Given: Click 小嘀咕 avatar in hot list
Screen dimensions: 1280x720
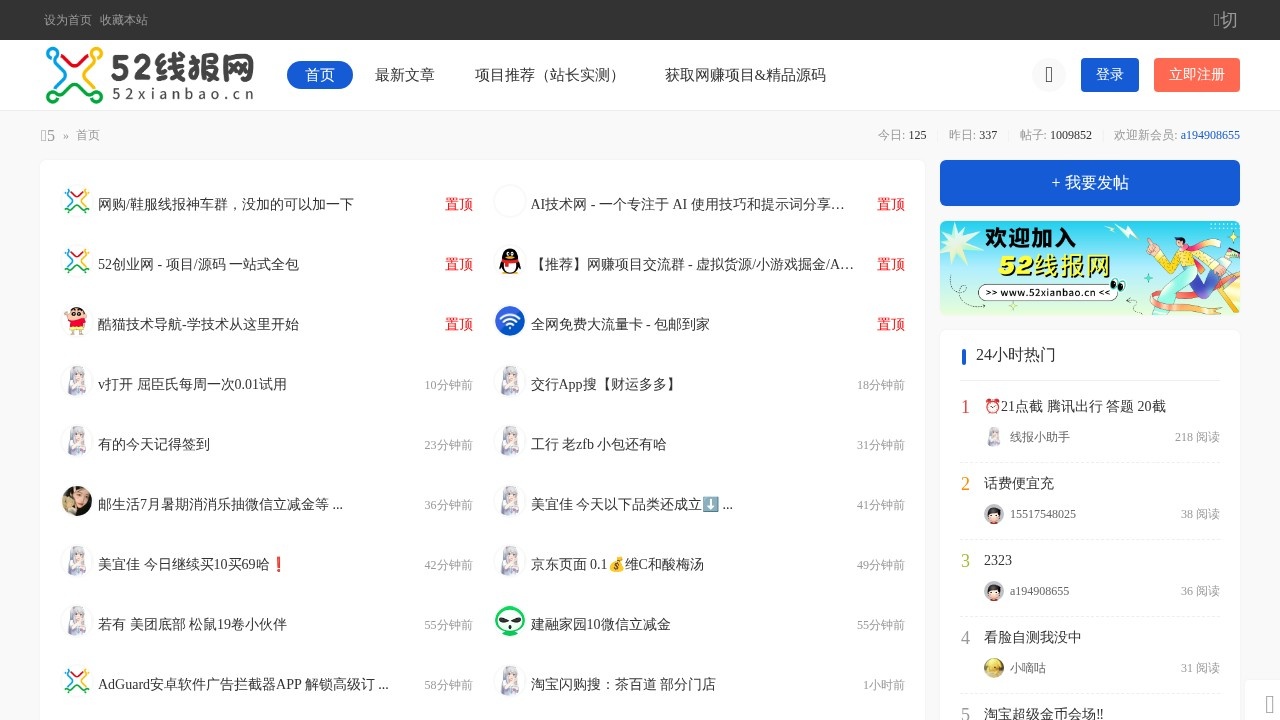Looking at the screenshot, I should tap(994, 668).
